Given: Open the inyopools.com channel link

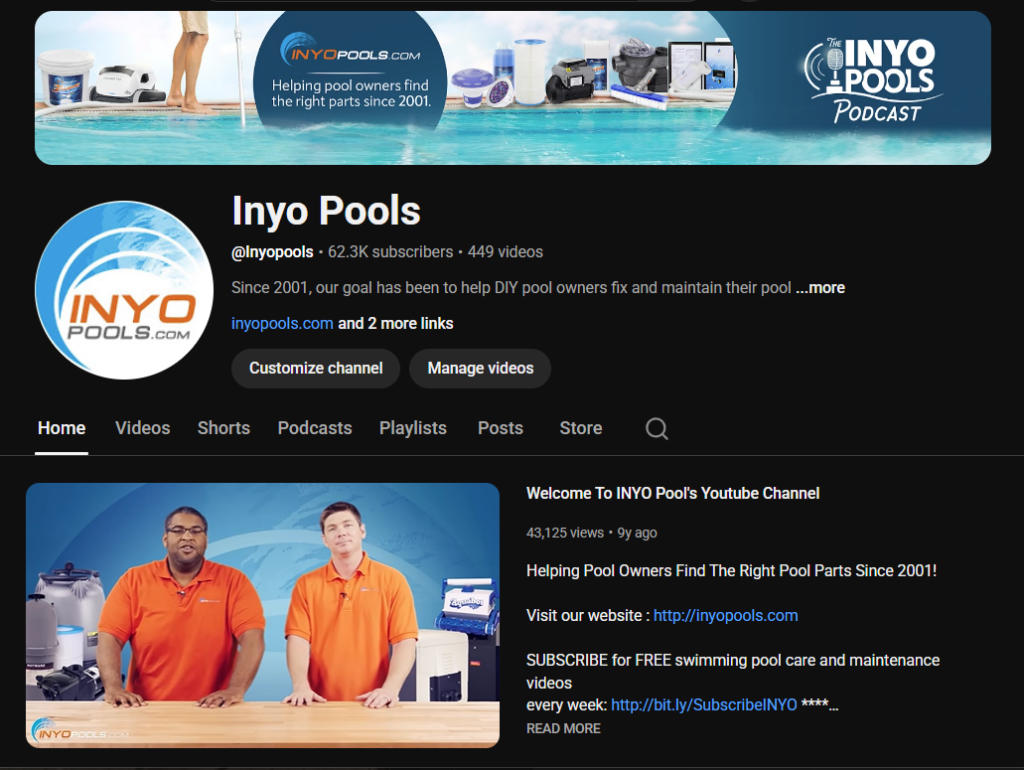Looking at the screenshot, I should pos(282,323).
